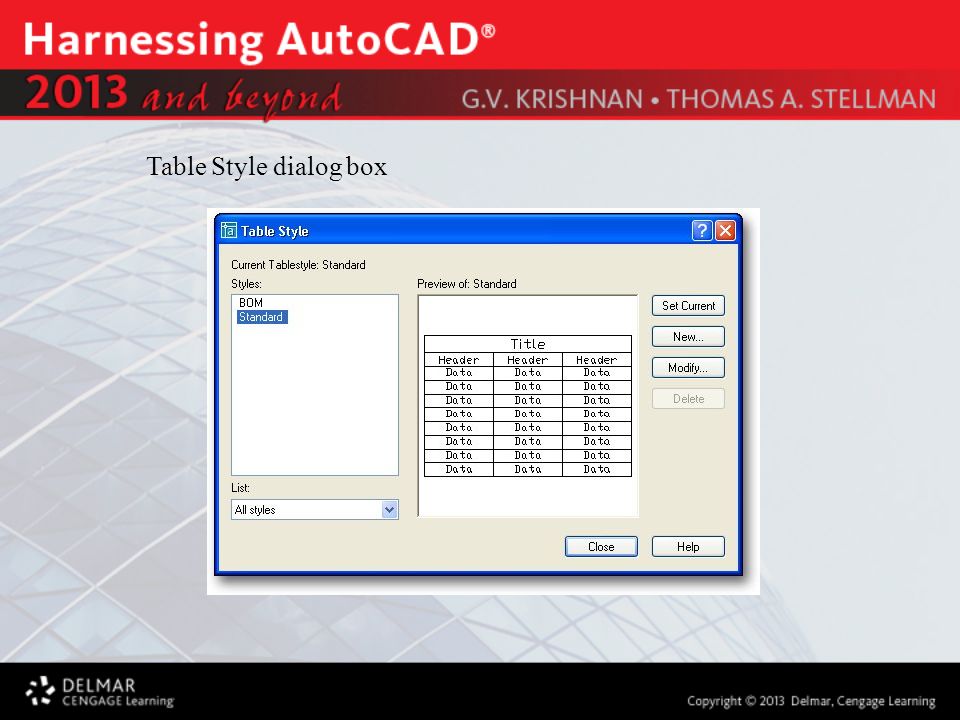Click the Table Style title bar icon

point(228,231)
